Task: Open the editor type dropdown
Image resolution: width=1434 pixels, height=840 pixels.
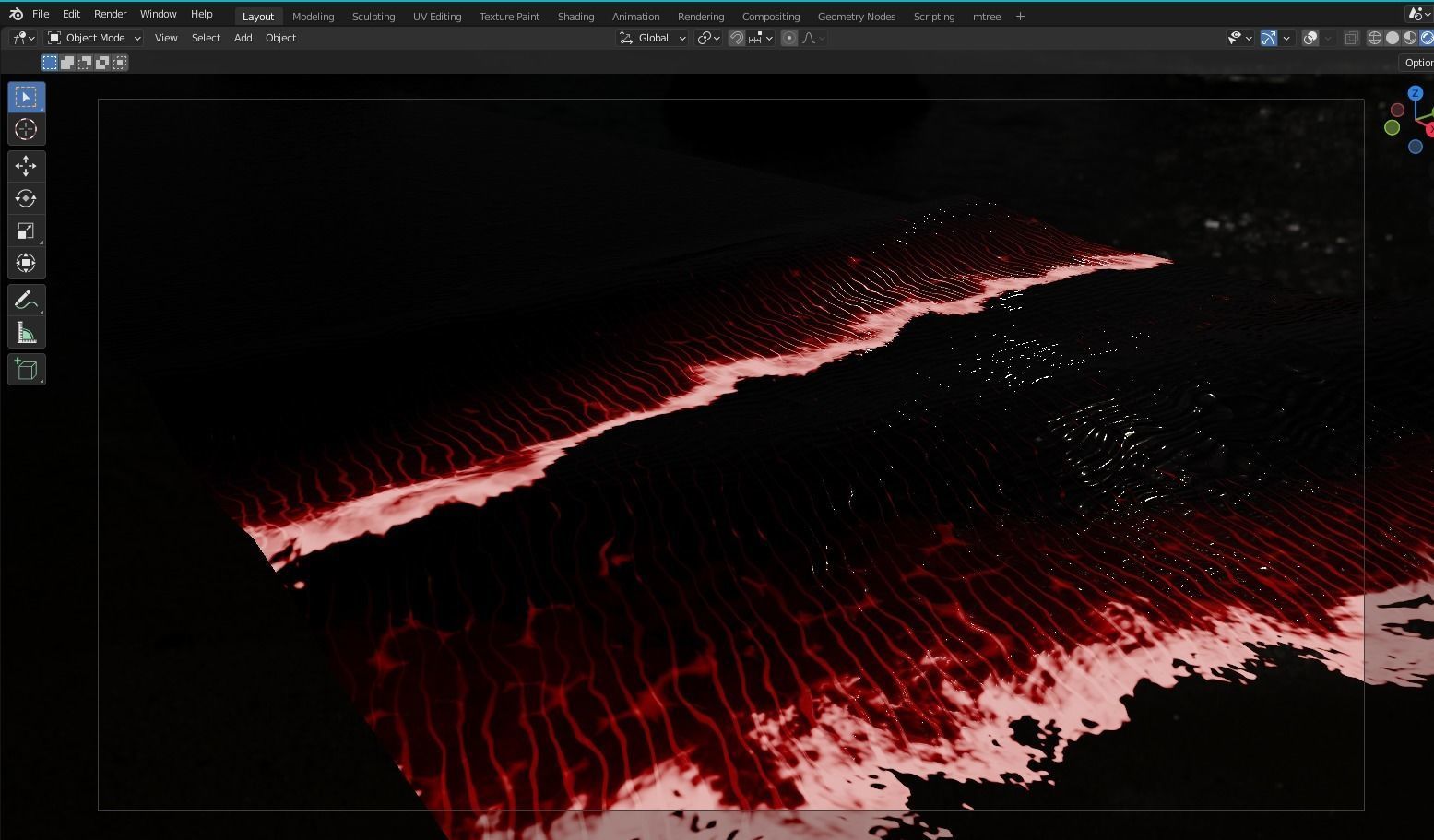Action: (23, 38)
